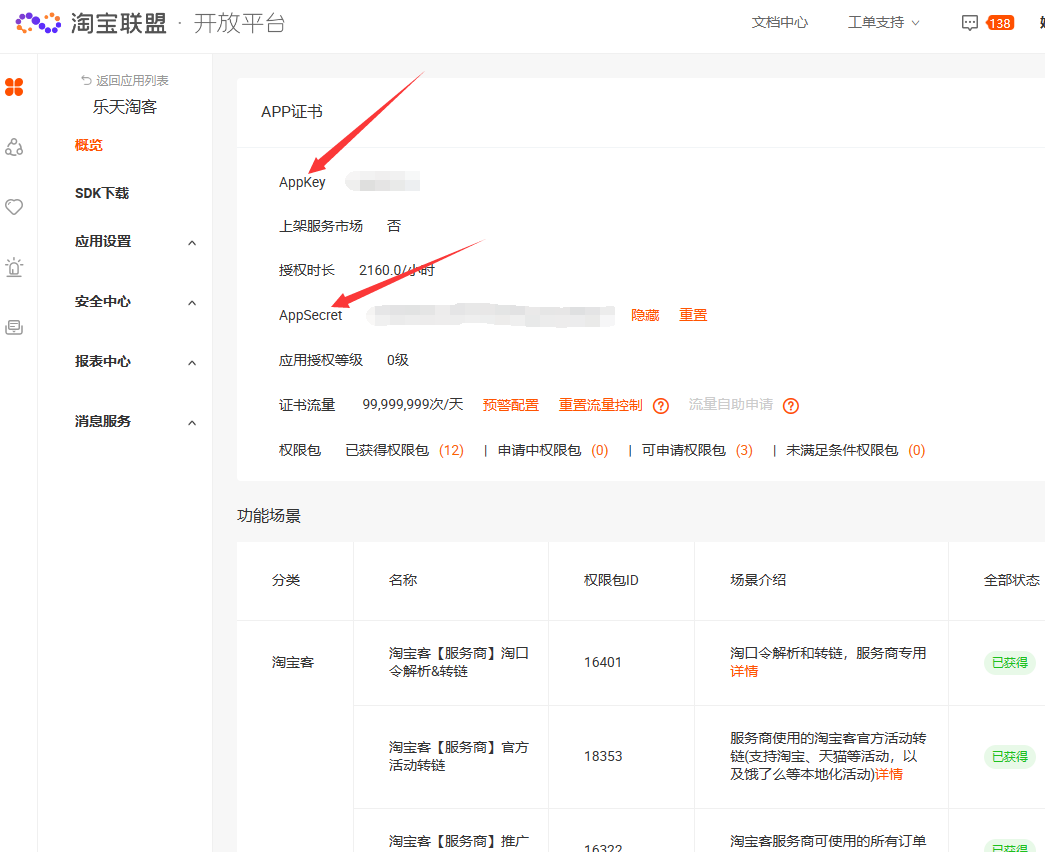This screenshot has width=1045, height=852.
Task: Click help icon beside 流量自助申请
Action: coord(790,405)
